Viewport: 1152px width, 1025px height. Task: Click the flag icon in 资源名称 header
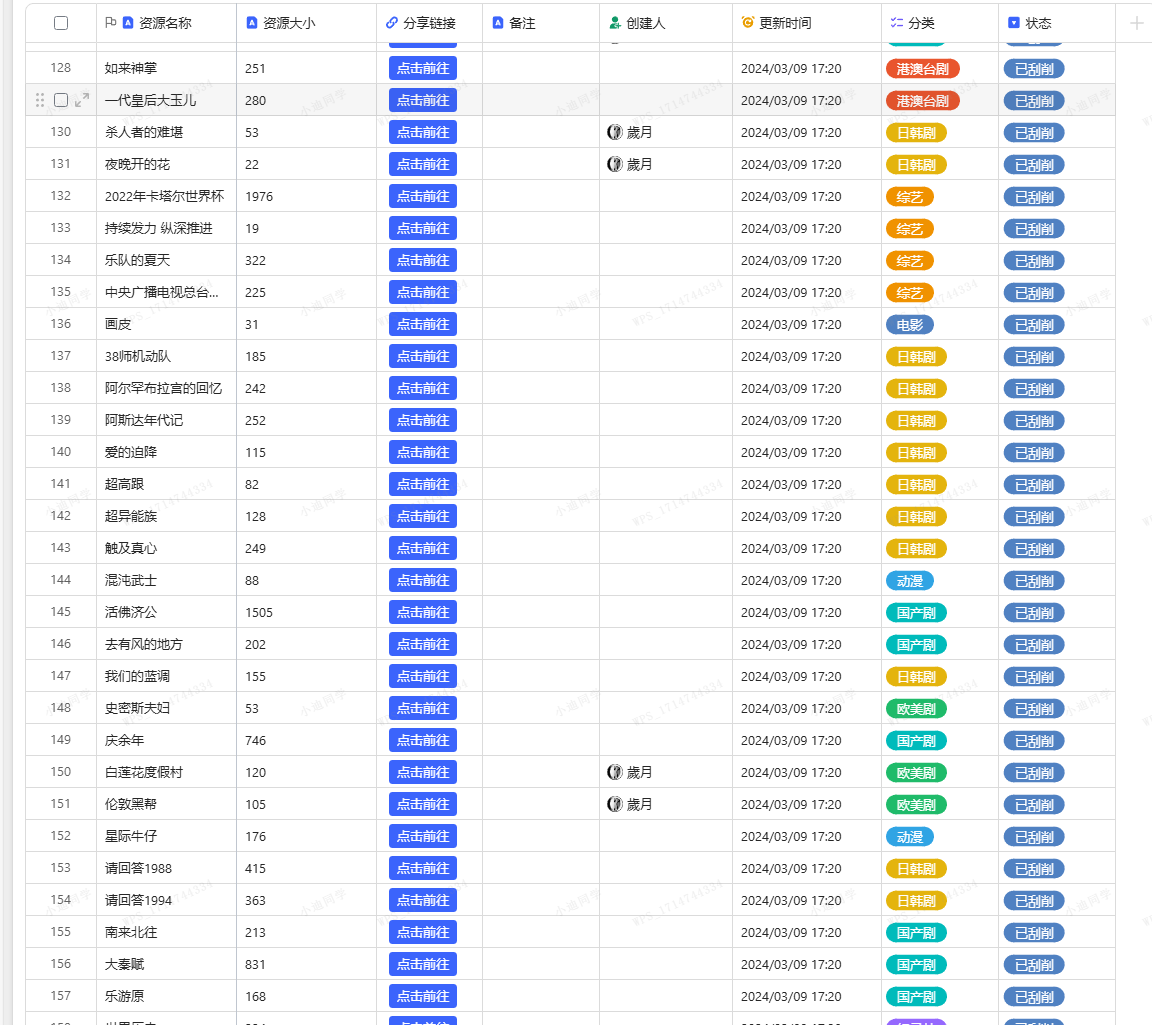(x=111, y=23)
